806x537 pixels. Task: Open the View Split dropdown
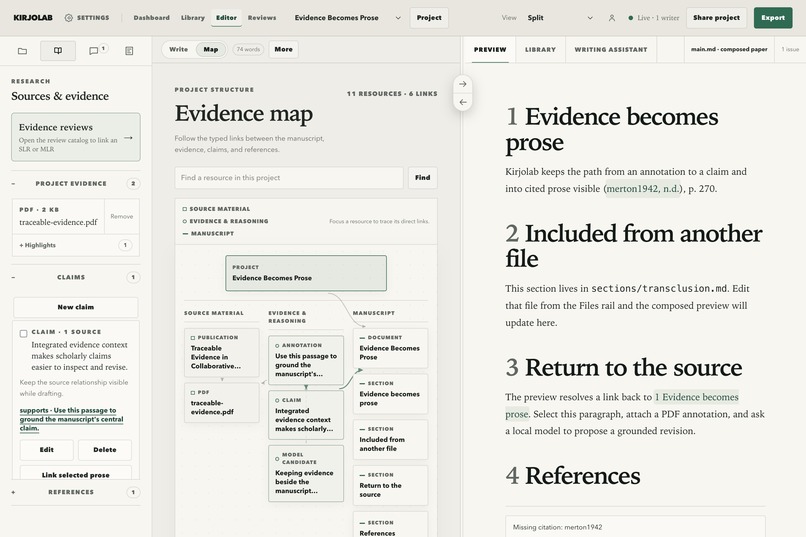(560, 18)
